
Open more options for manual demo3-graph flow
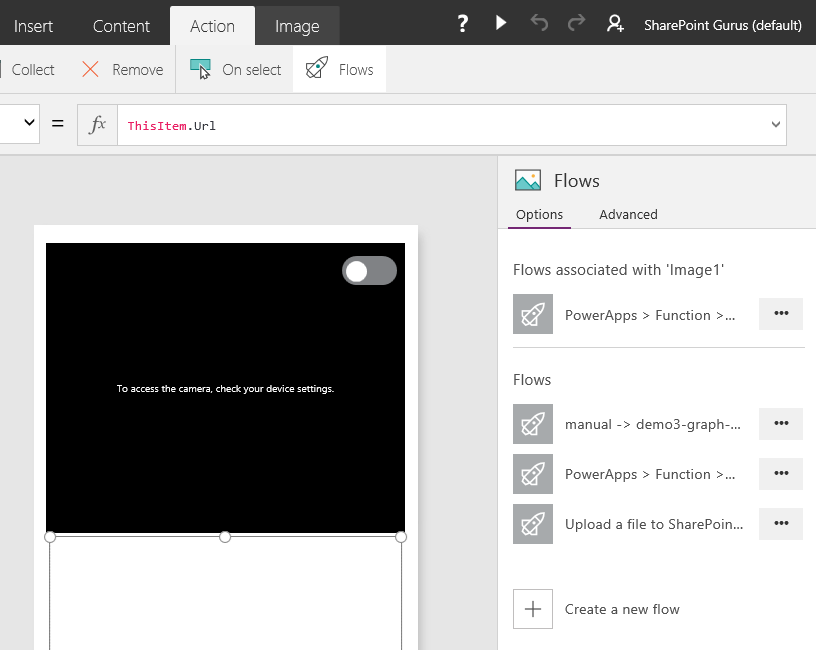tap(781, 423)
